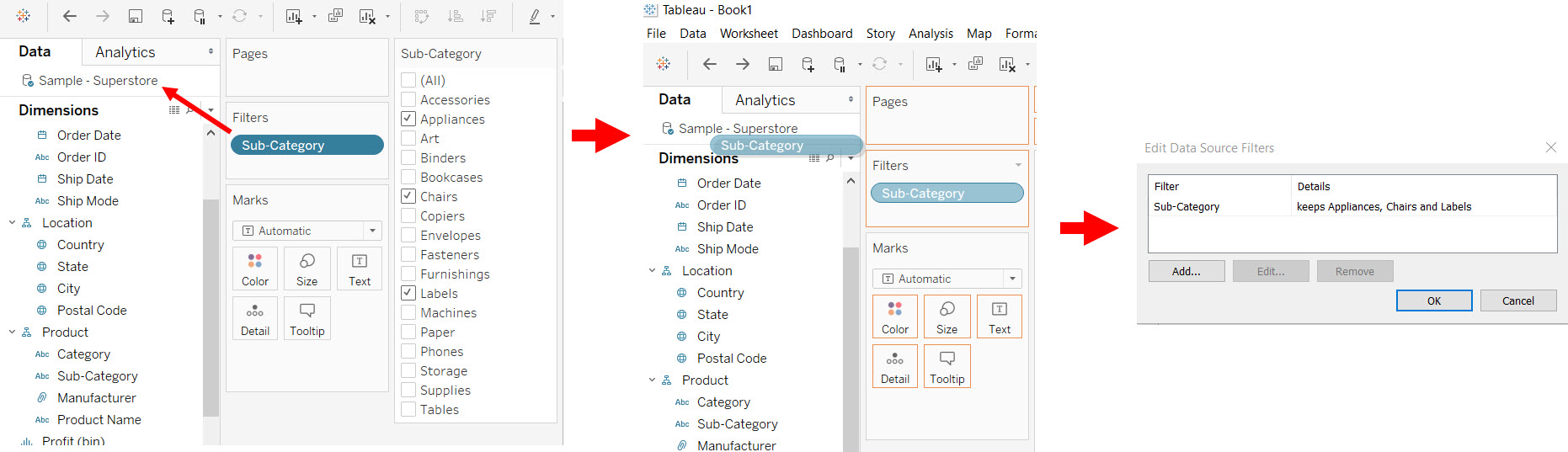Open the Analysis menu in menu bar
Screen dimensions: 1568x452
tap(930, 34)
